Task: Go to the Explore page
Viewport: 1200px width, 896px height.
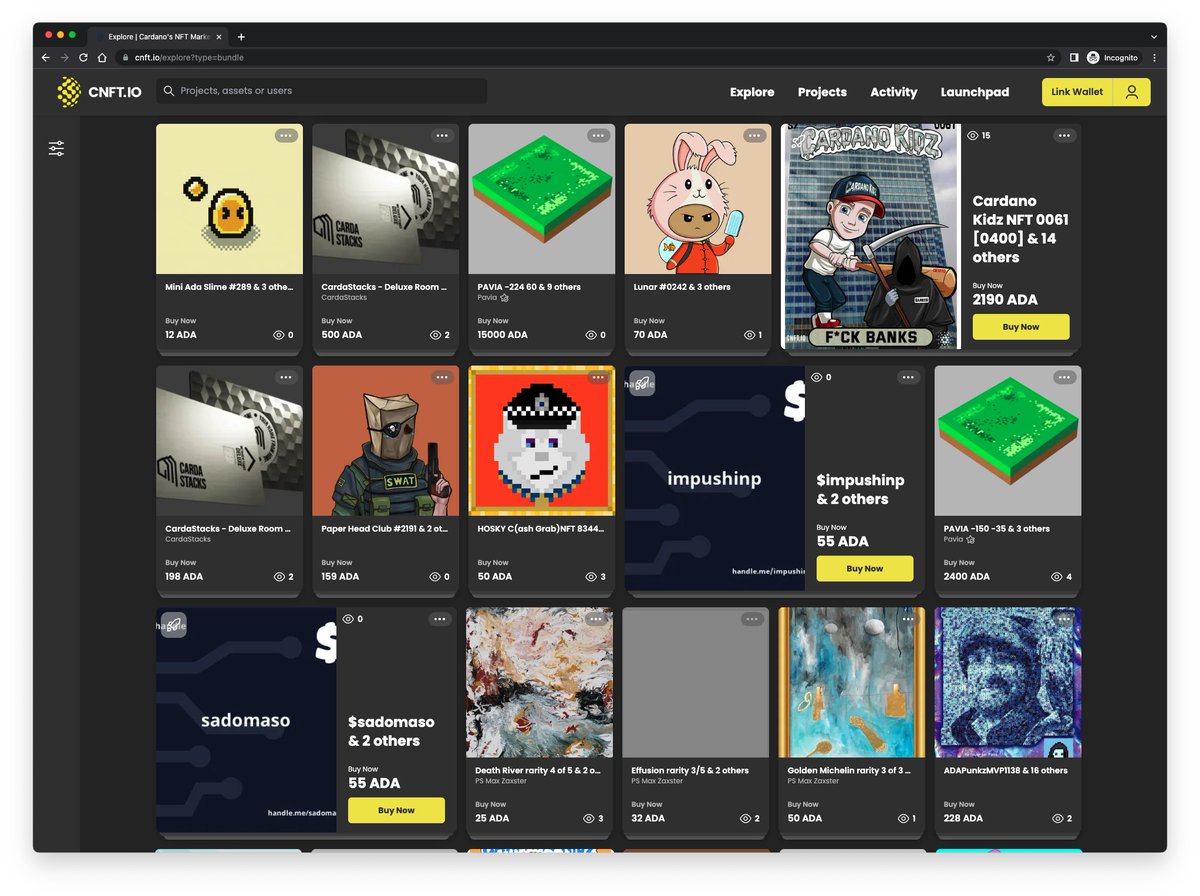Action: pyautogui.click(x=752, y=92)
